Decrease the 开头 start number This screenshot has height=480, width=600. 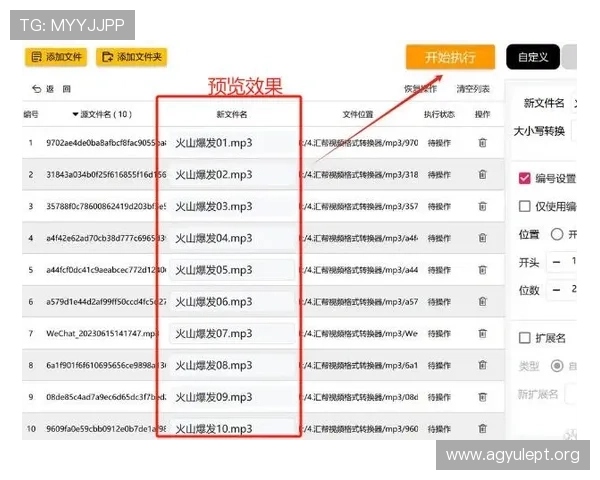coord(556,262)
